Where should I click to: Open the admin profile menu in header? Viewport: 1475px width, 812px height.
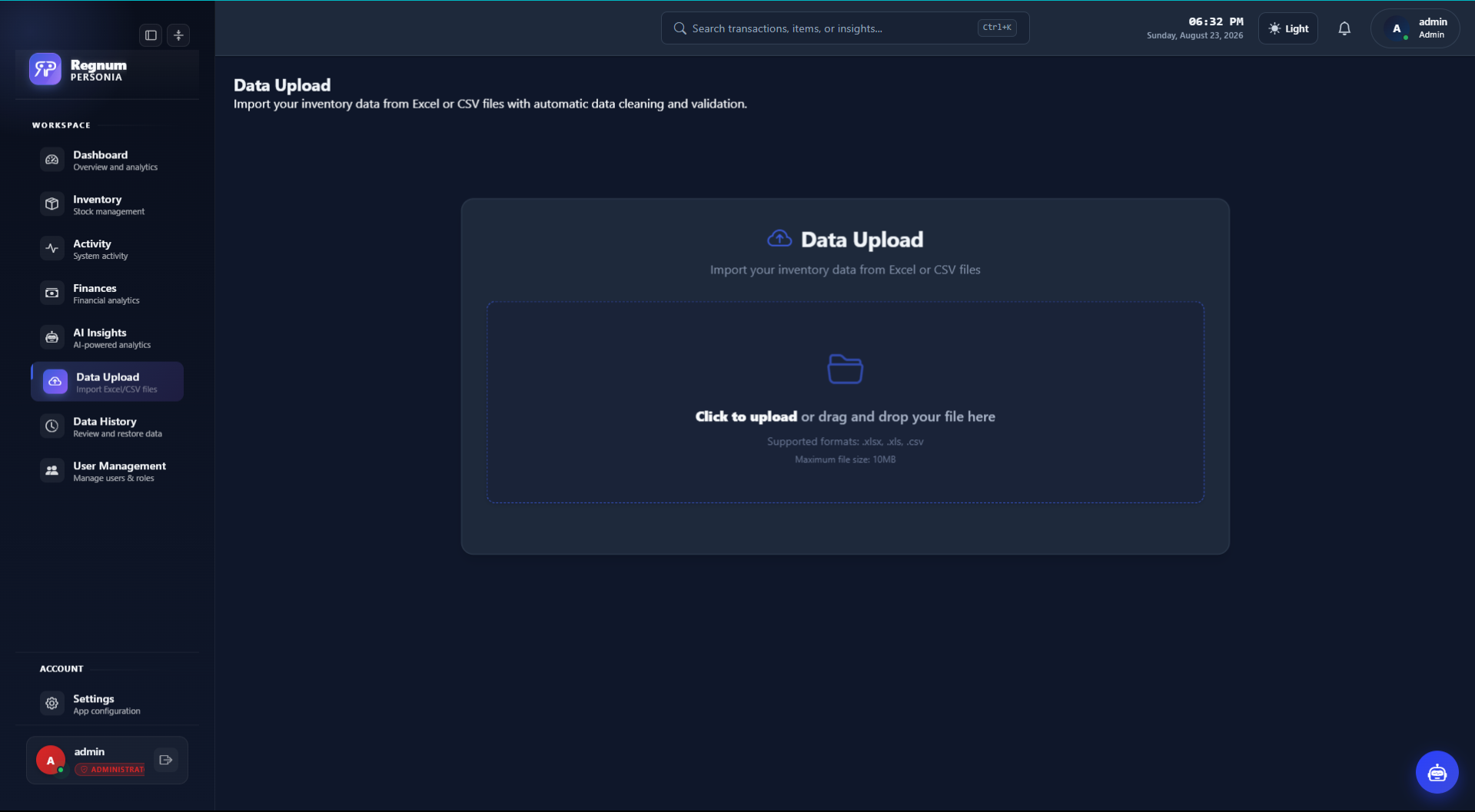click(1414, 29)
